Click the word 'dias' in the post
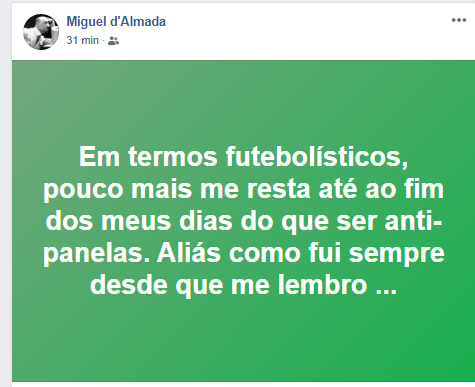 pos(206,221)
